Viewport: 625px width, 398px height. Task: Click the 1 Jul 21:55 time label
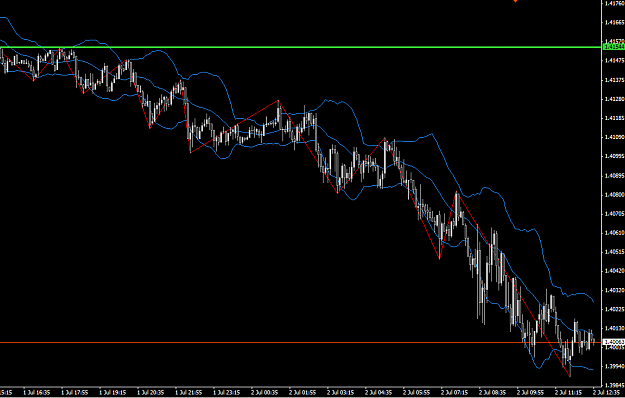tap(189, 393)
